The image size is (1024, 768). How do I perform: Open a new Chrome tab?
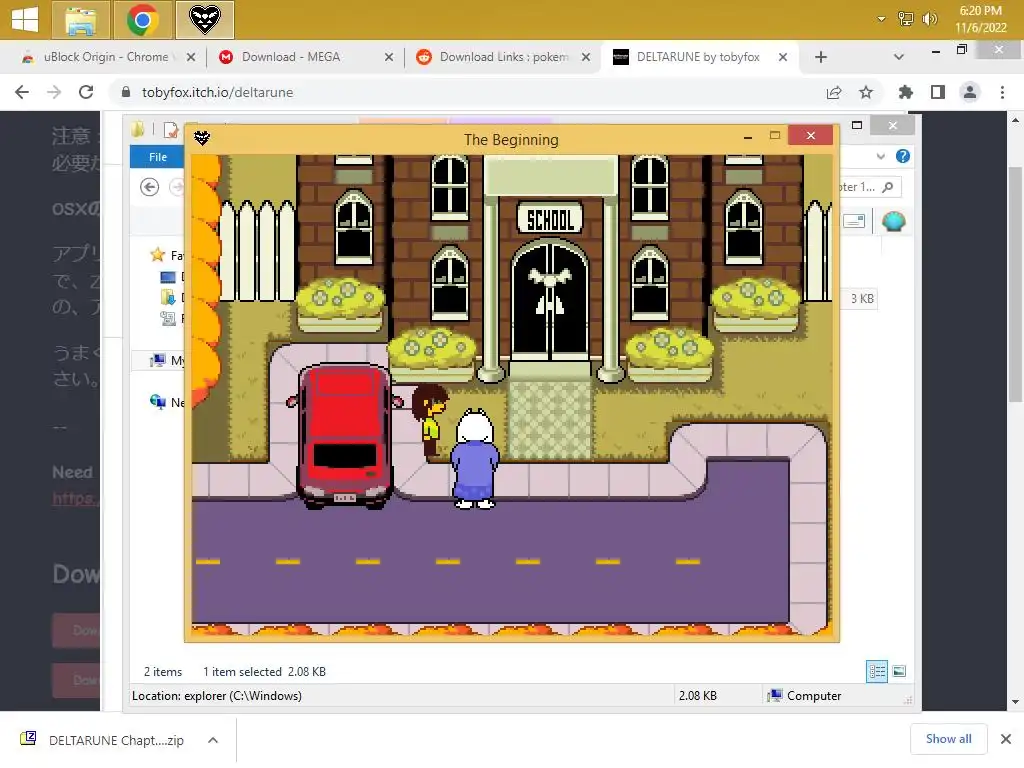pyautogui.click(x=821, y=57)
